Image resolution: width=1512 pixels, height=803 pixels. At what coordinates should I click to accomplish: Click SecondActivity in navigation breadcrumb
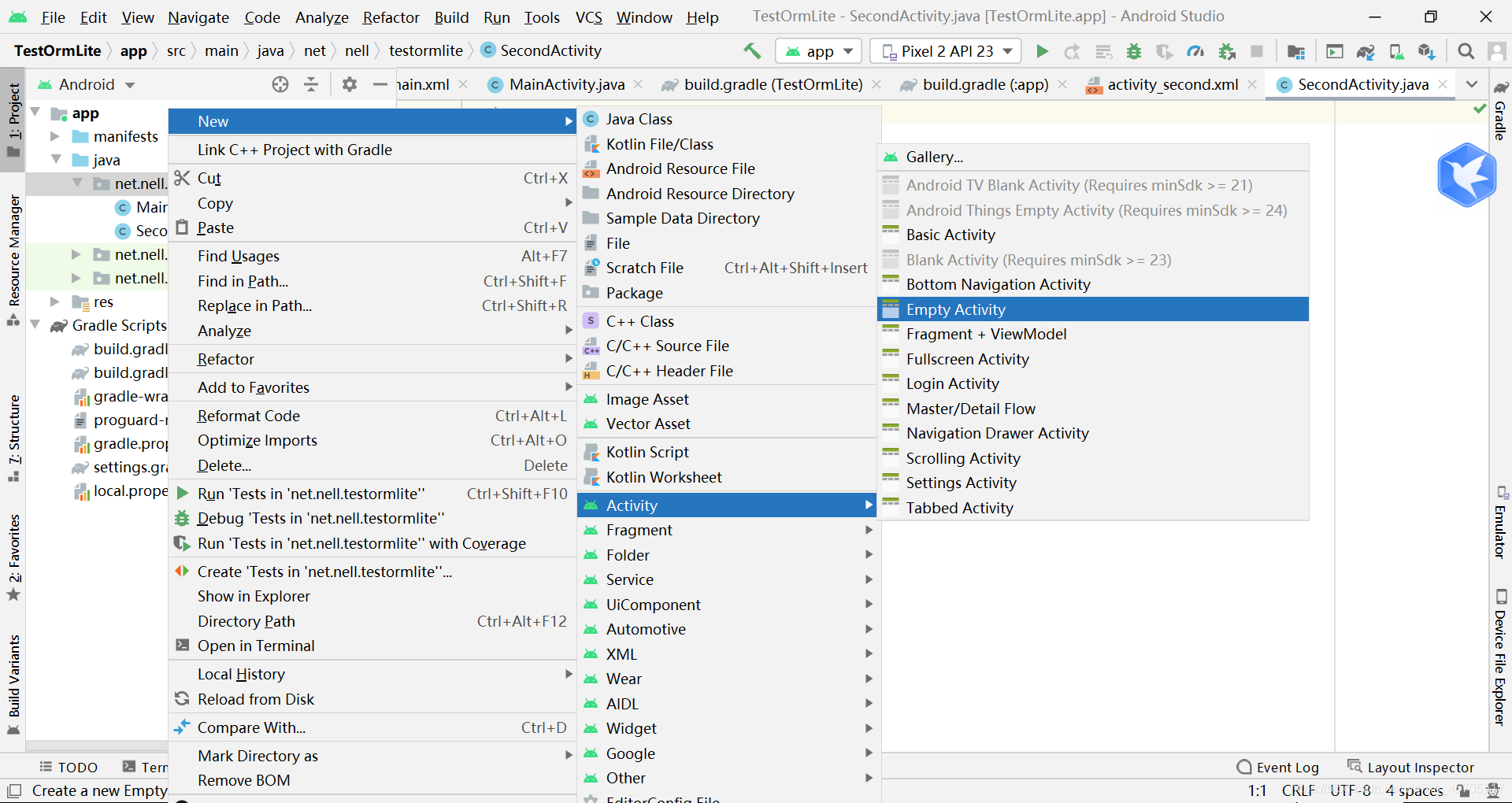tap(542, 51)
